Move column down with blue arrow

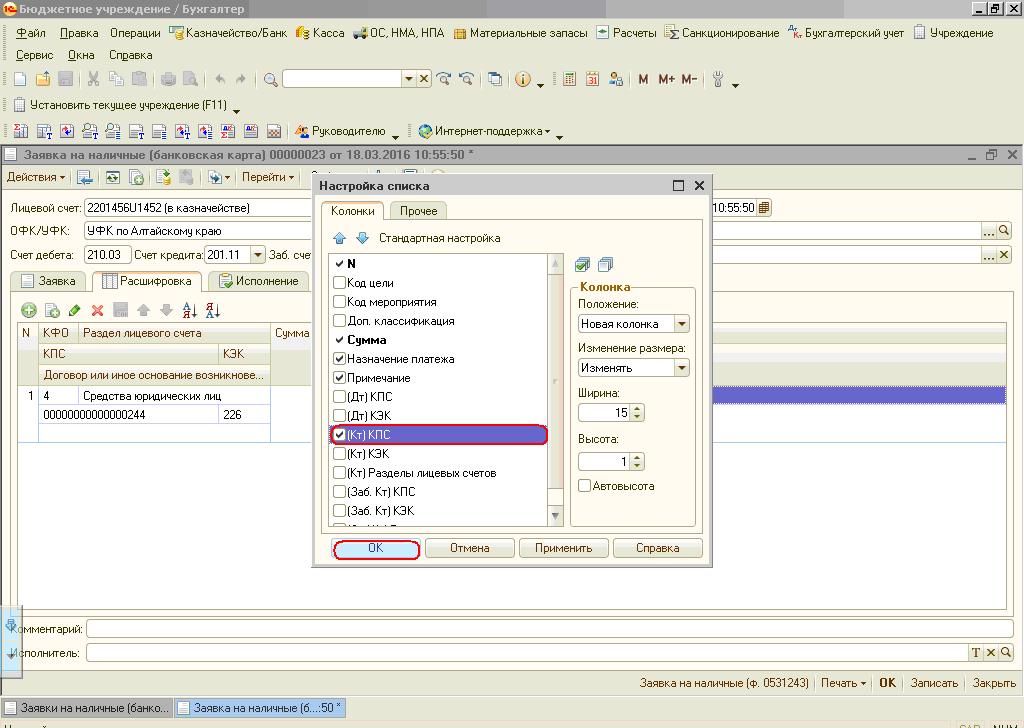(x=362, y=238)
